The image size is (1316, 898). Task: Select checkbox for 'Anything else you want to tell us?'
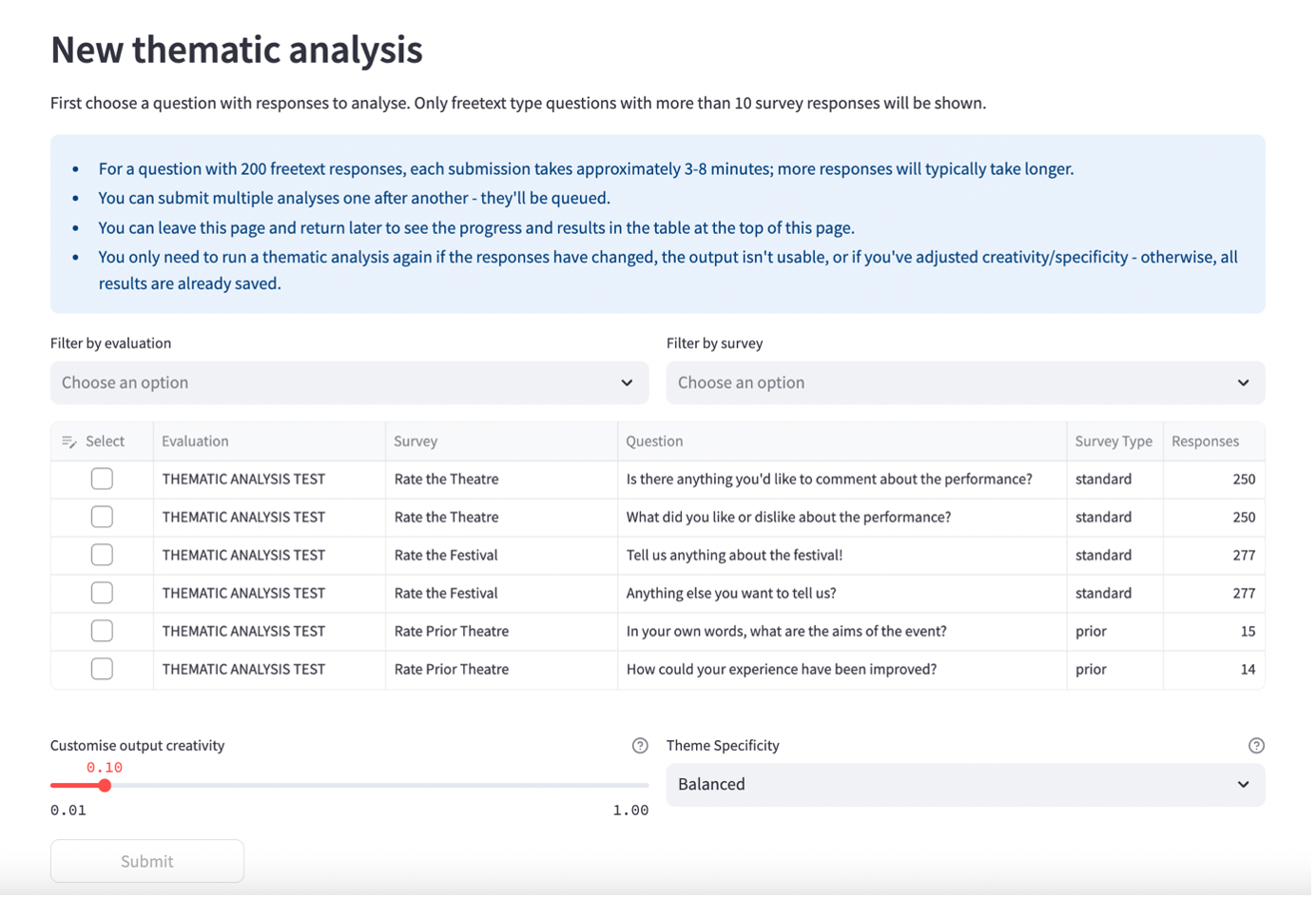coord(102,593)
